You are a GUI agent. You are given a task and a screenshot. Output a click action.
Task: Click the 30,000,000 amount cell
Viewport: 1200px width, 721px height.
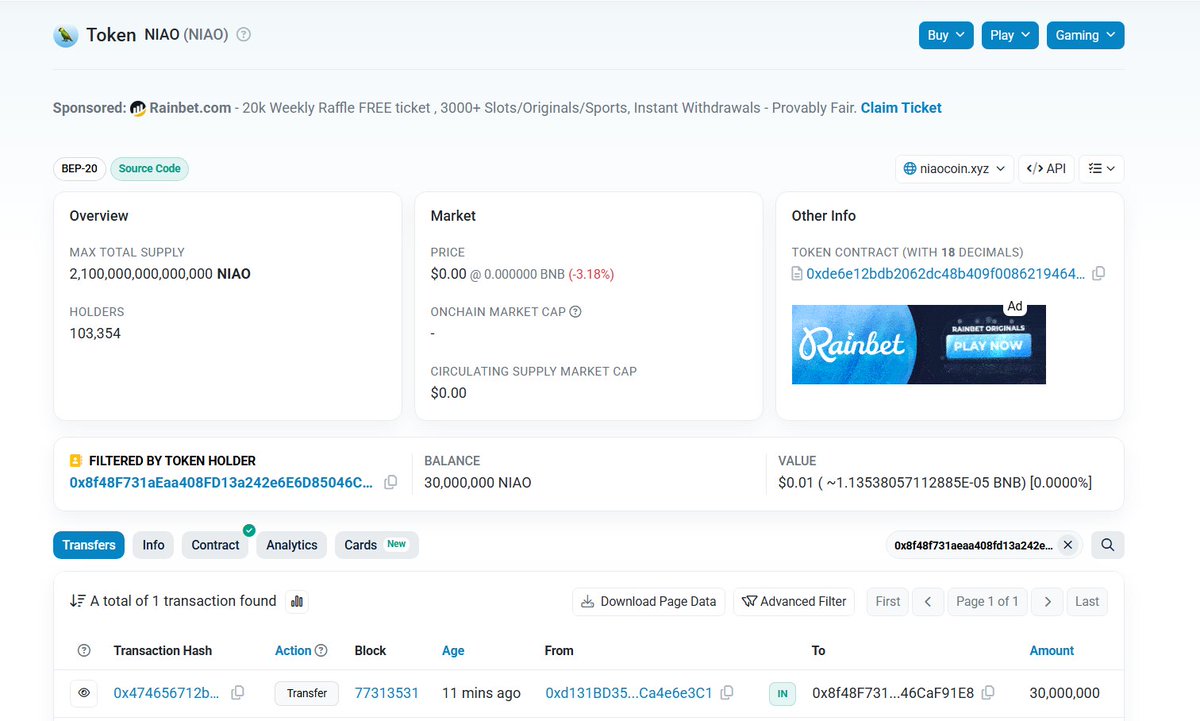[x=1064, y=692]
